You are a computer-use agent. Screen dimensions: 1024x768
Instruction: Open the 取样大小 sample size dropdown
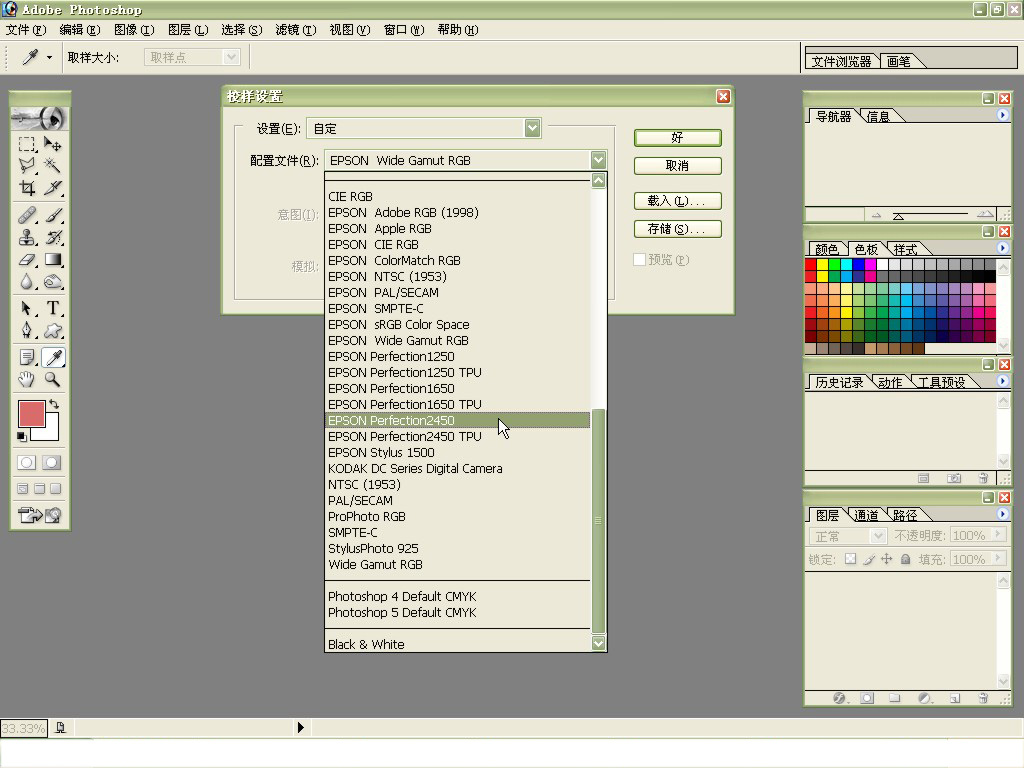pos(192,57)
